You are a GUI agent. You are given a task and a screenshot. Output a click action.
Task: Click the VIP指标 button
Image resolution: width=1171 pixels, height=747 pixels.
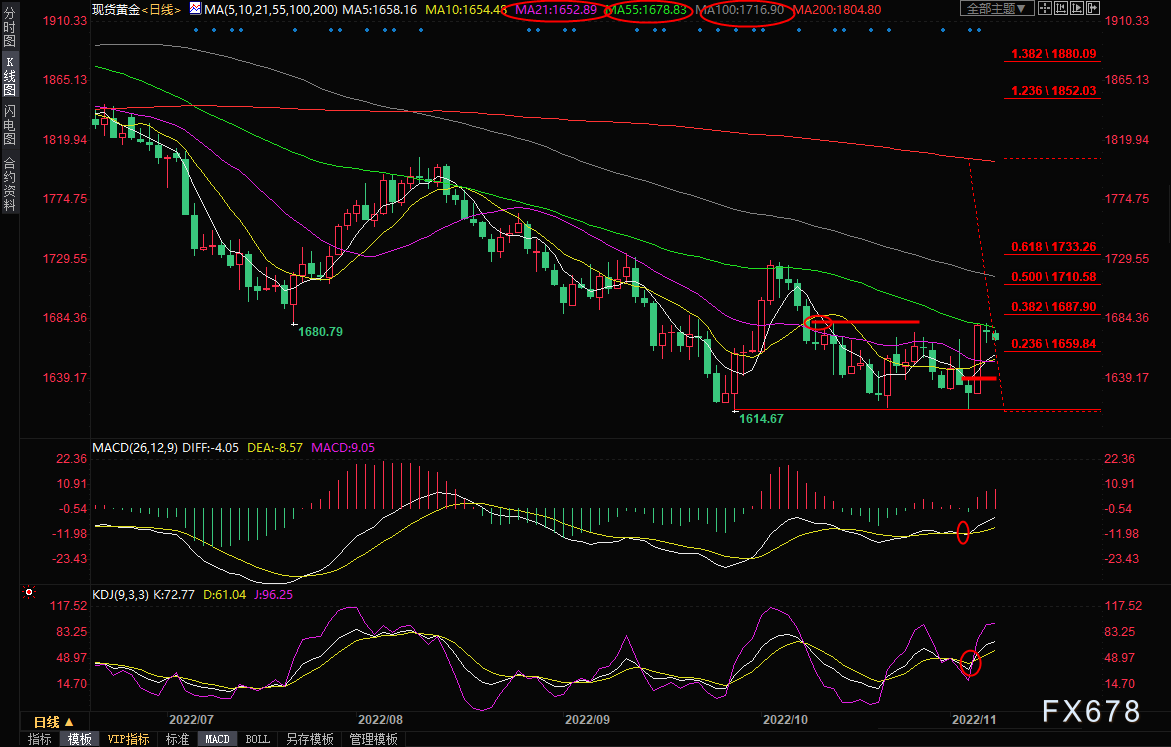point(129,739)
